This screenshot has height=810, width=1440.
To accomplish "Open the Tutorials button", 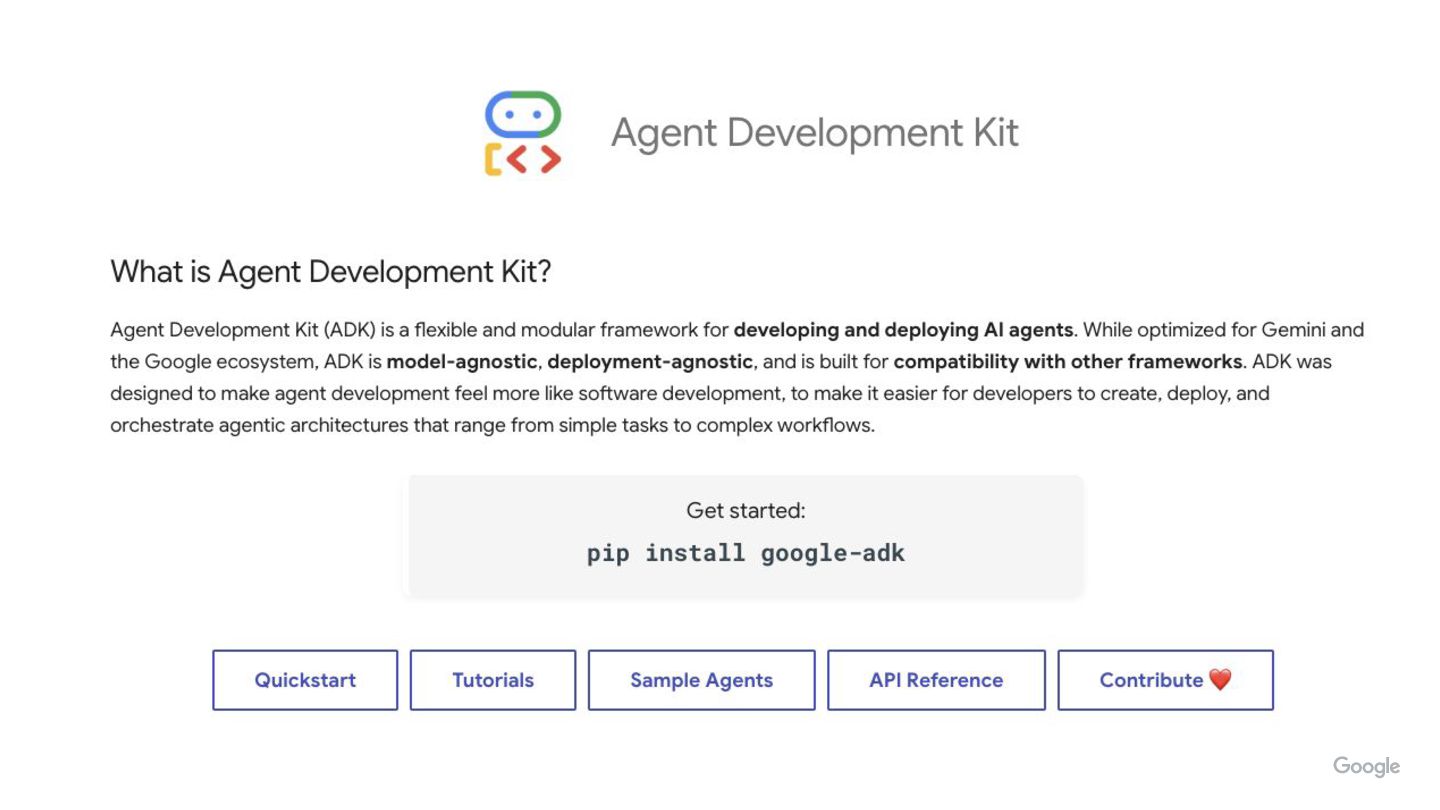I will coord(493,680).
